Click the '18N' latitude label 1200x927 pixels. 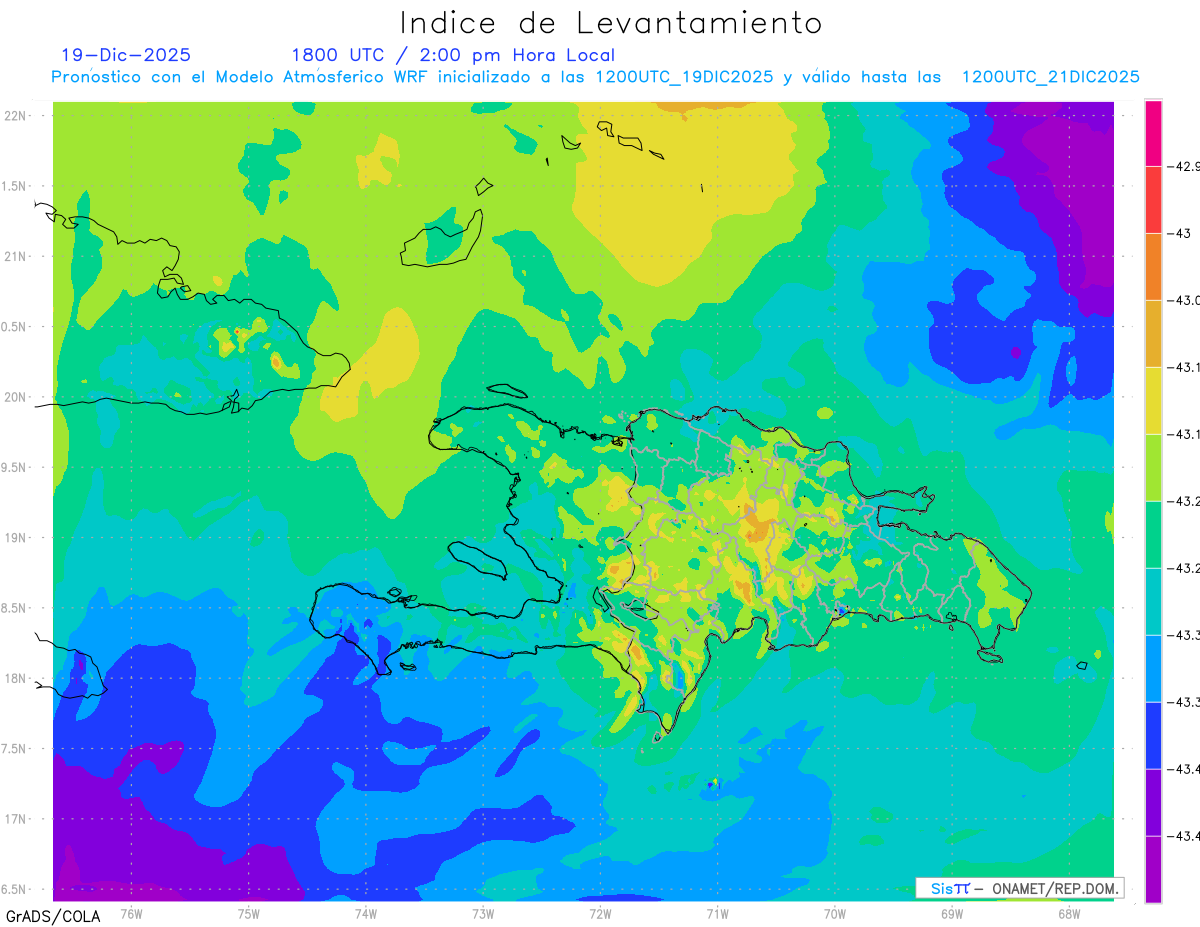tap(16, 678)
